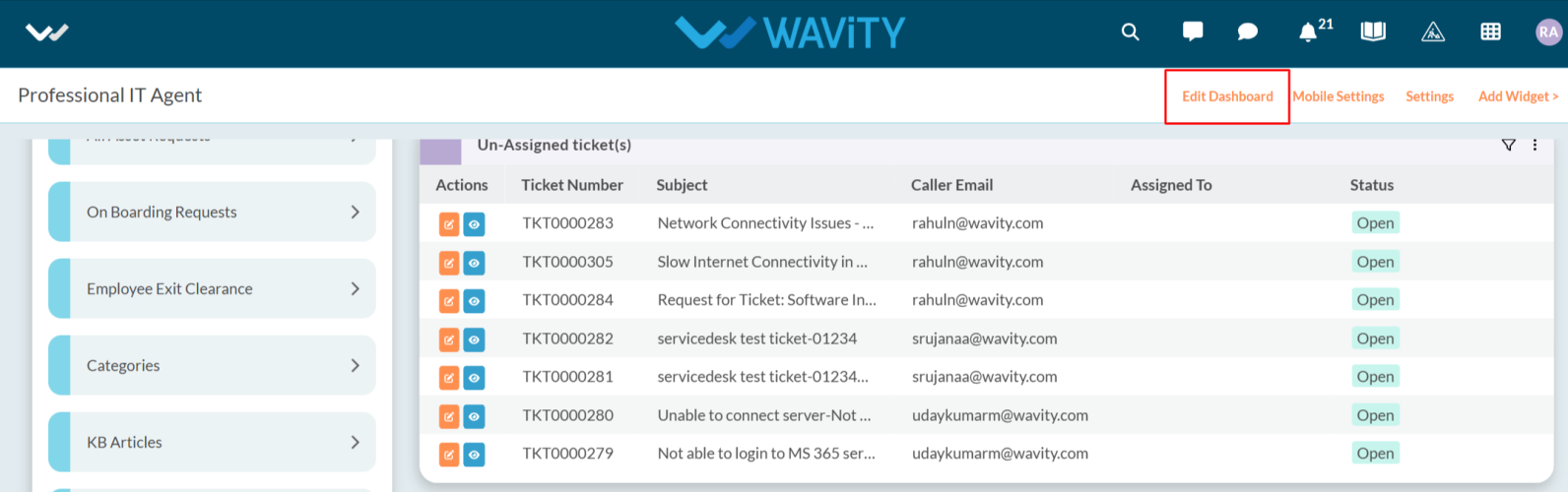Image resolution: width=1568 pixels, height=492 pixels.
Task: Click the Caller Email column header
Action: click(x=951, y=185)
